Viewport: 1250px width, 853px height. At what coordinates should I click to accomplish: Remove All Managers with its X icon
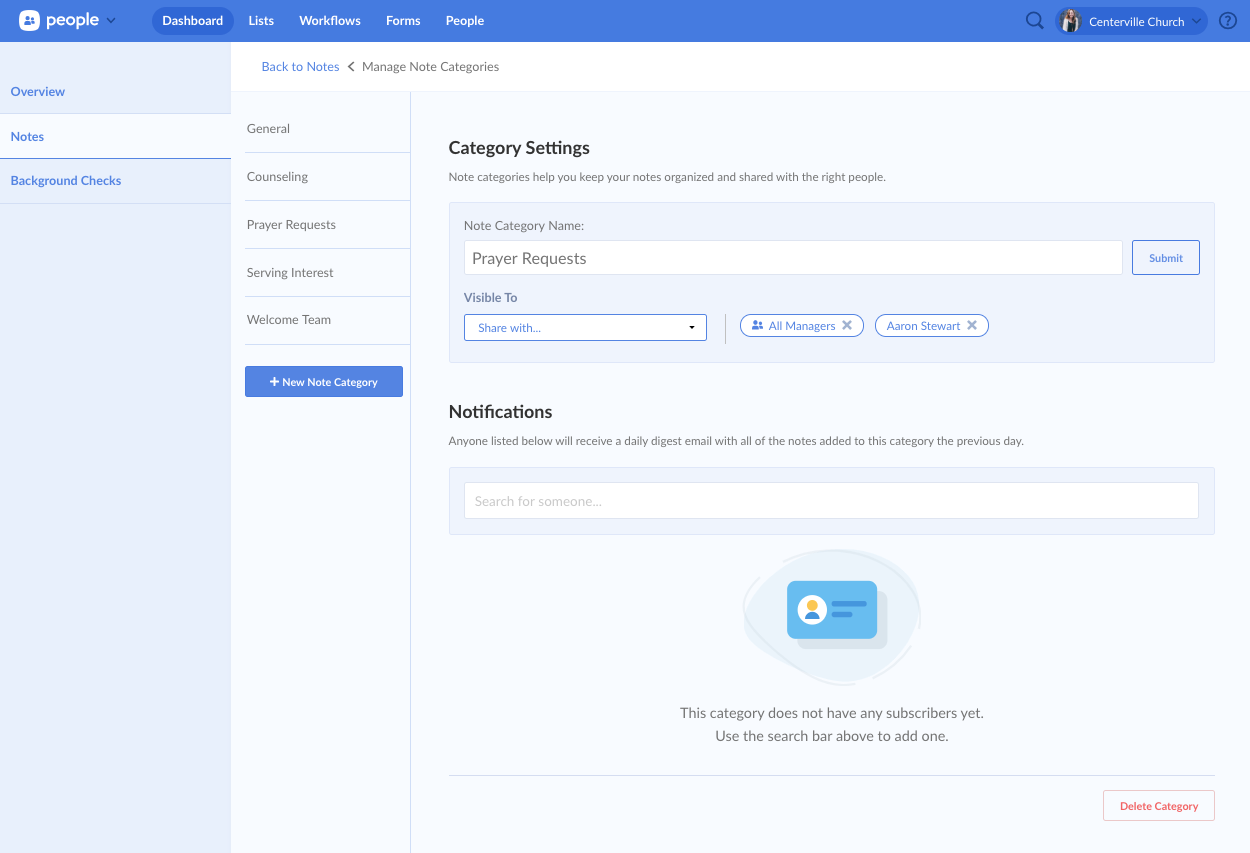click(847, 326)
